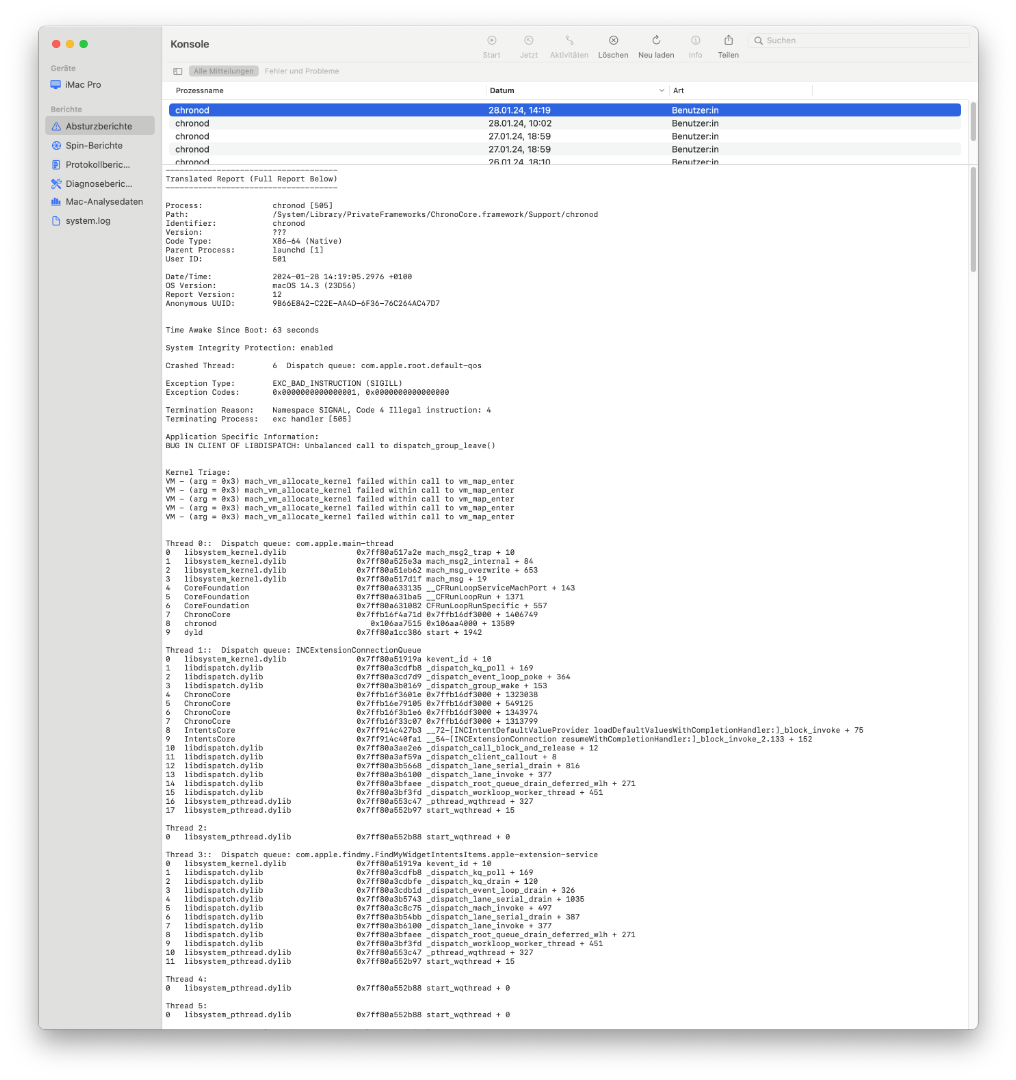Click the EXC_BAD_INSTRUCTION (SIGILL) exception text
The width and height of the screenshot is (1016, 1080).
click(x=338, y=384)
